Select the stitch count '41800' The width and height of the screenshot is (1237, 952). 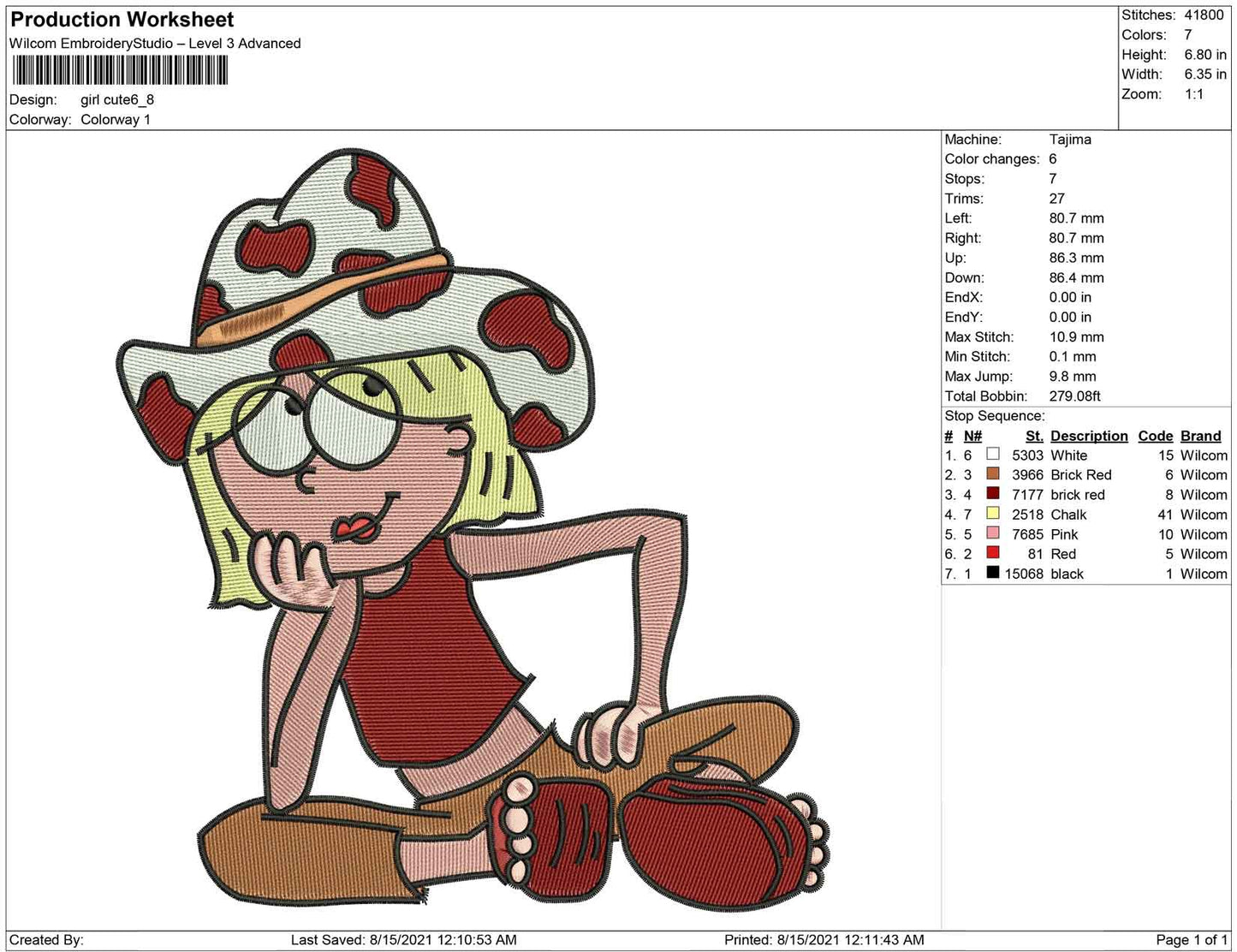1204,15
